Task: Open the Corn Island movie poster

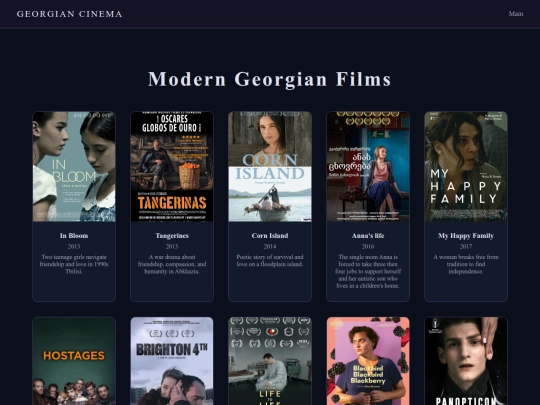Action: (270, 167)
